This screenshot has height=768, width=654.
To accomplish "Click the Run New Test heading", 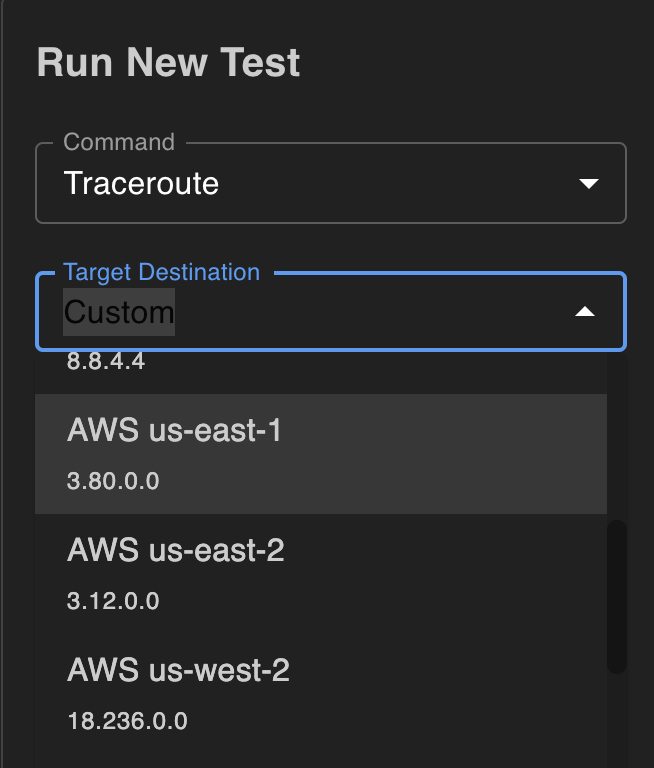I will pos(169,62).
